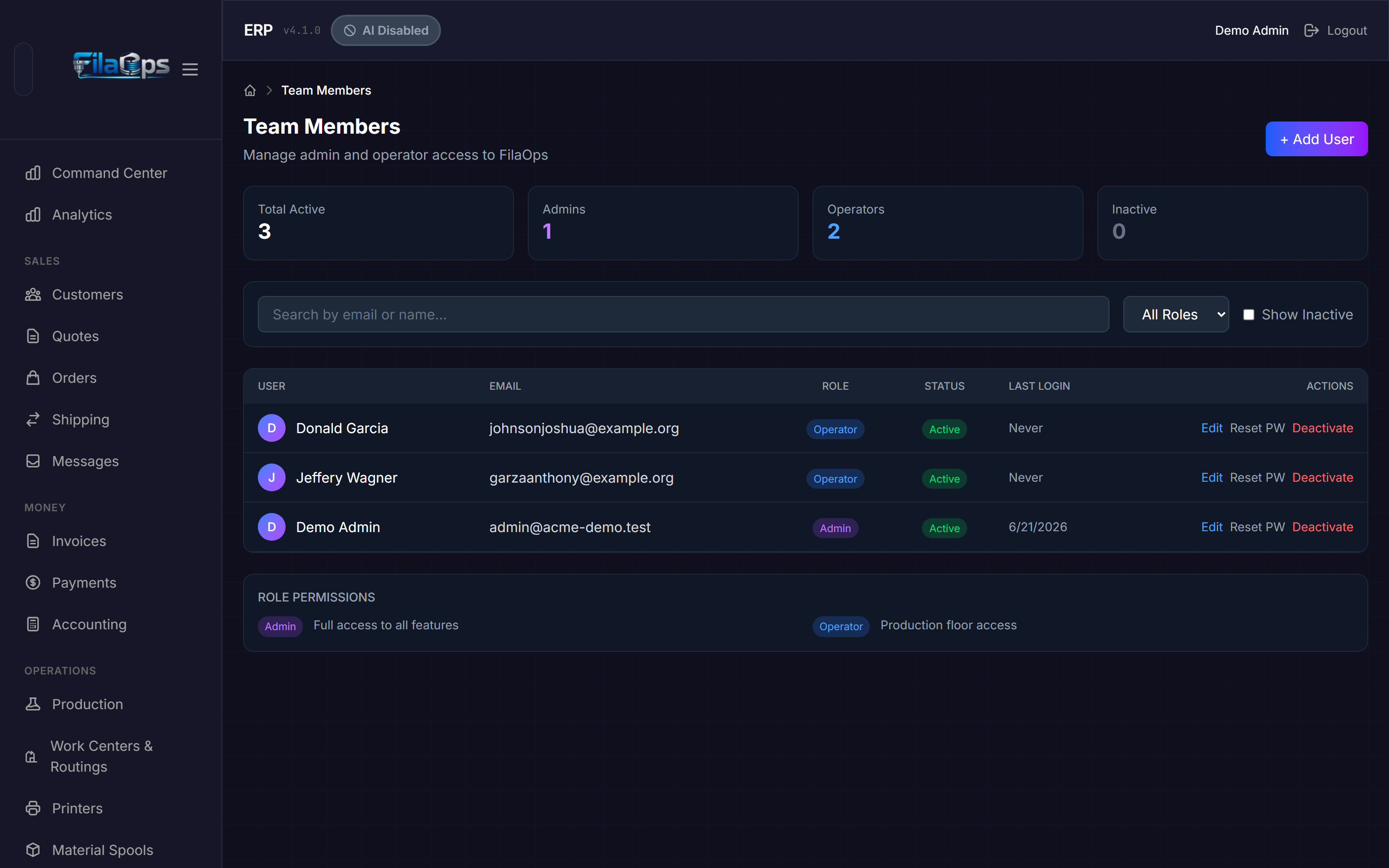Click the FilaOps logo
The width and height of the screenshot is (1389, 868).
click(121, 65)
